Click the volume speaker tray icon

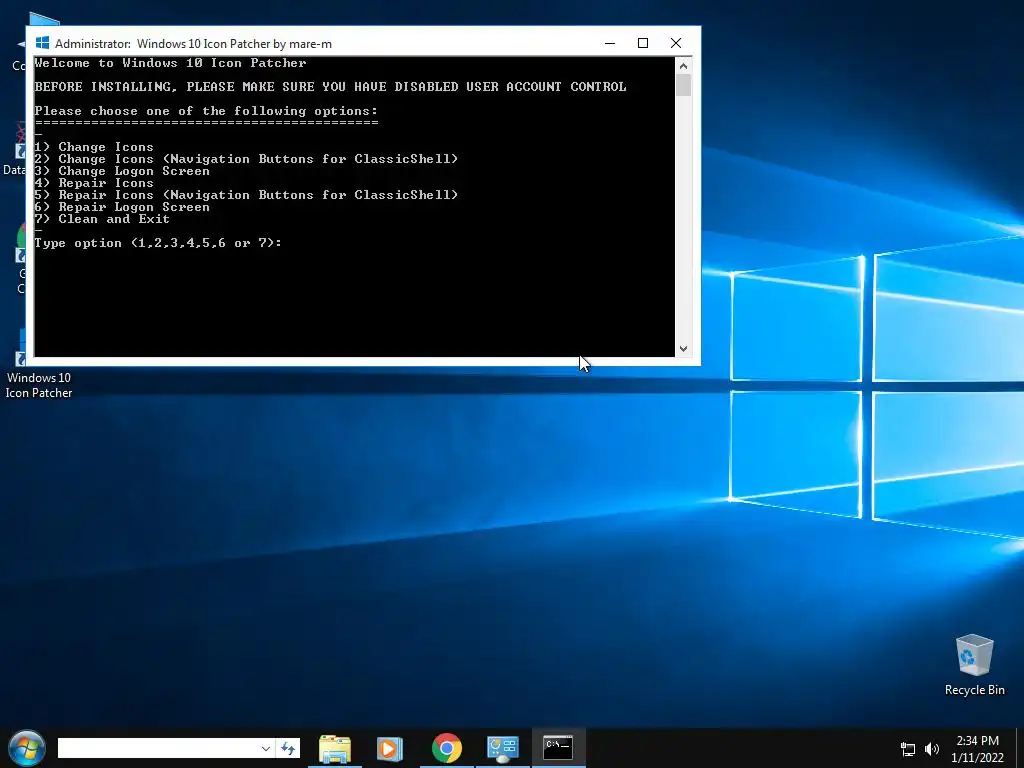931,749
